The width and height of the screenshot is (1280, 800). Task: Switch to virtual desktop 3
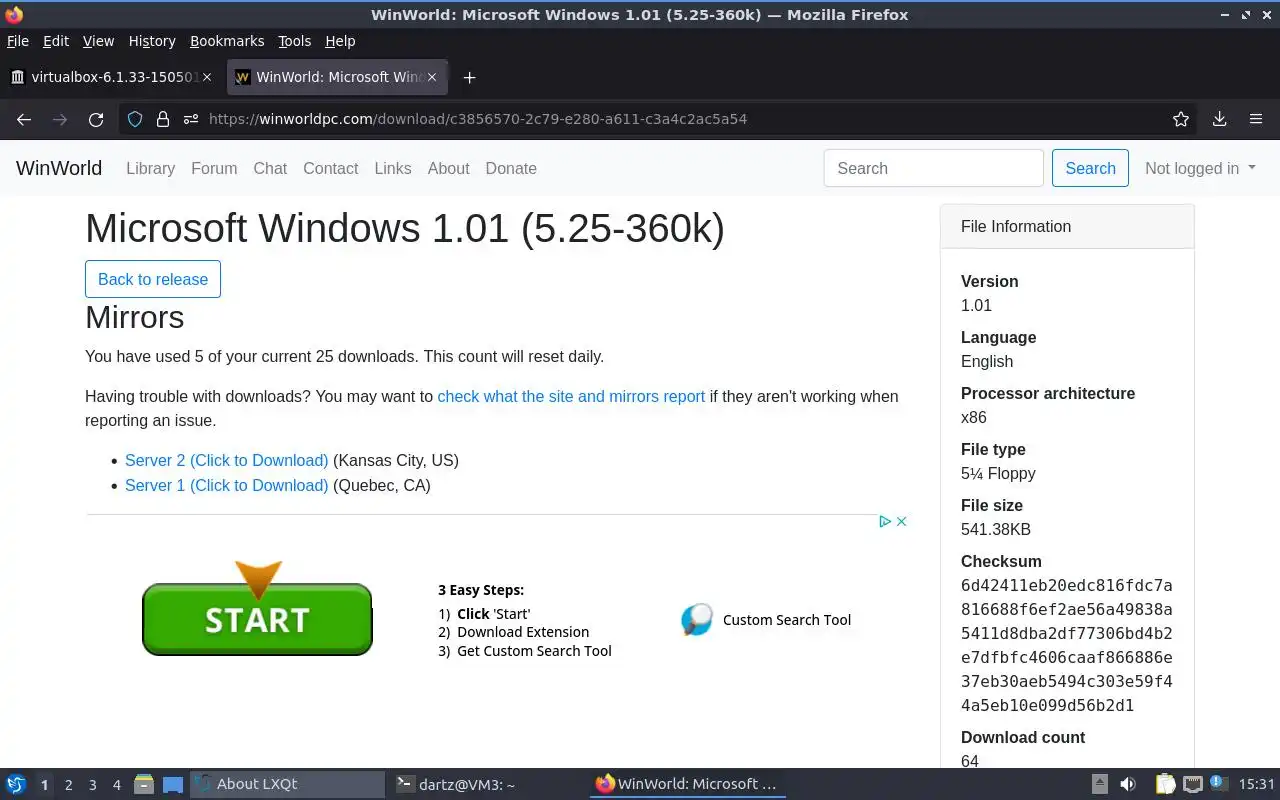pyautogui.click(x=92, y=785)
